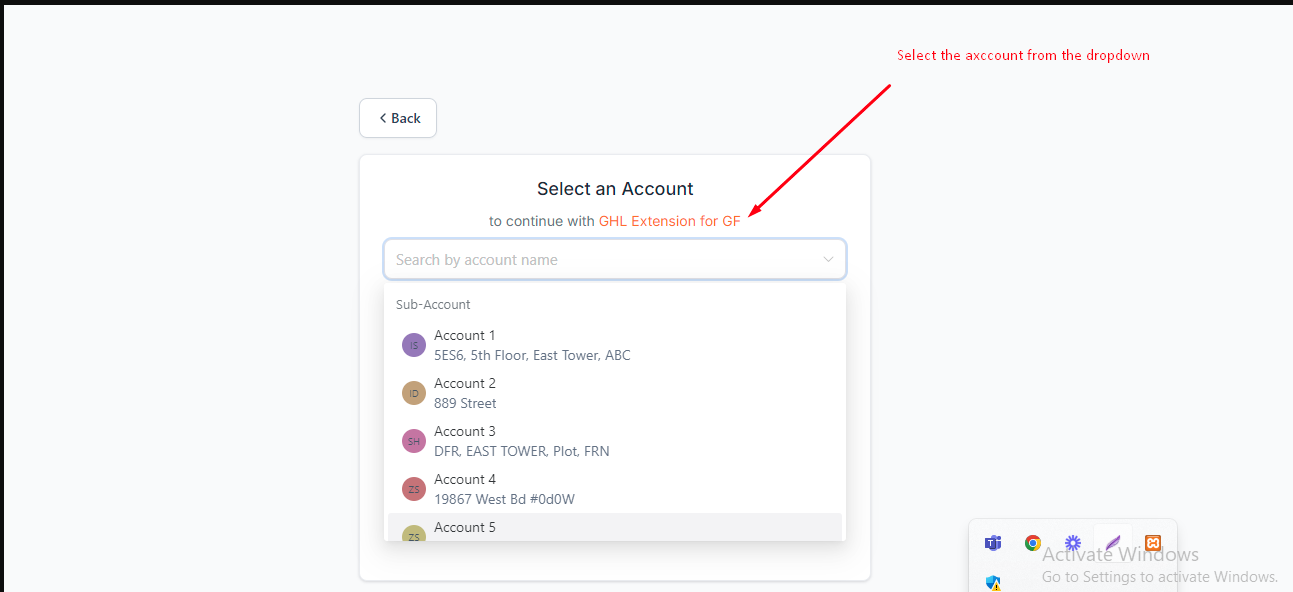Click the olive ZS avatar for Account 5

point(414,535)
